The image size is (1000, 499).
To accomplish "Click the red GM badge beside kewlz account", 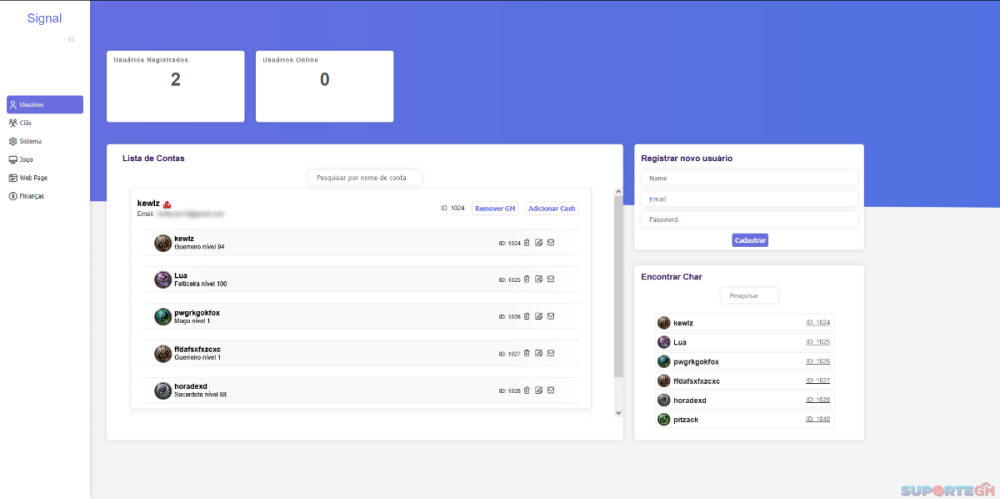I will pos(167,204).
